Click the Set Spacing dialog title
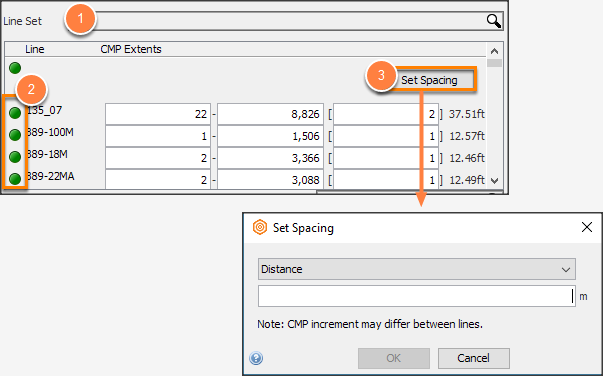The height and width of the screenshot is (376, 603). pos(303,228)
